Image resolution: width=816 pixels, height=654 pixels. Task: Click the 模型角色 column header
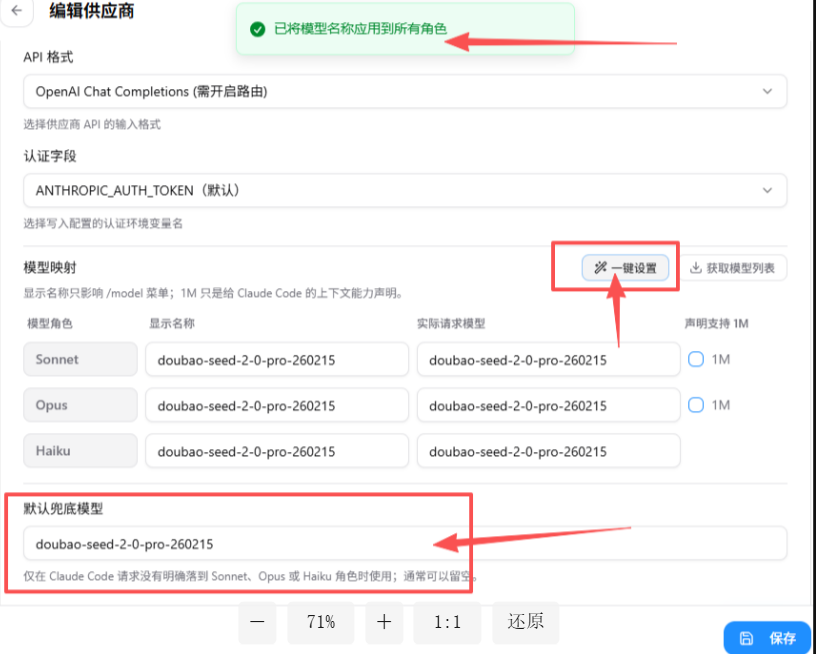(49, 324)
